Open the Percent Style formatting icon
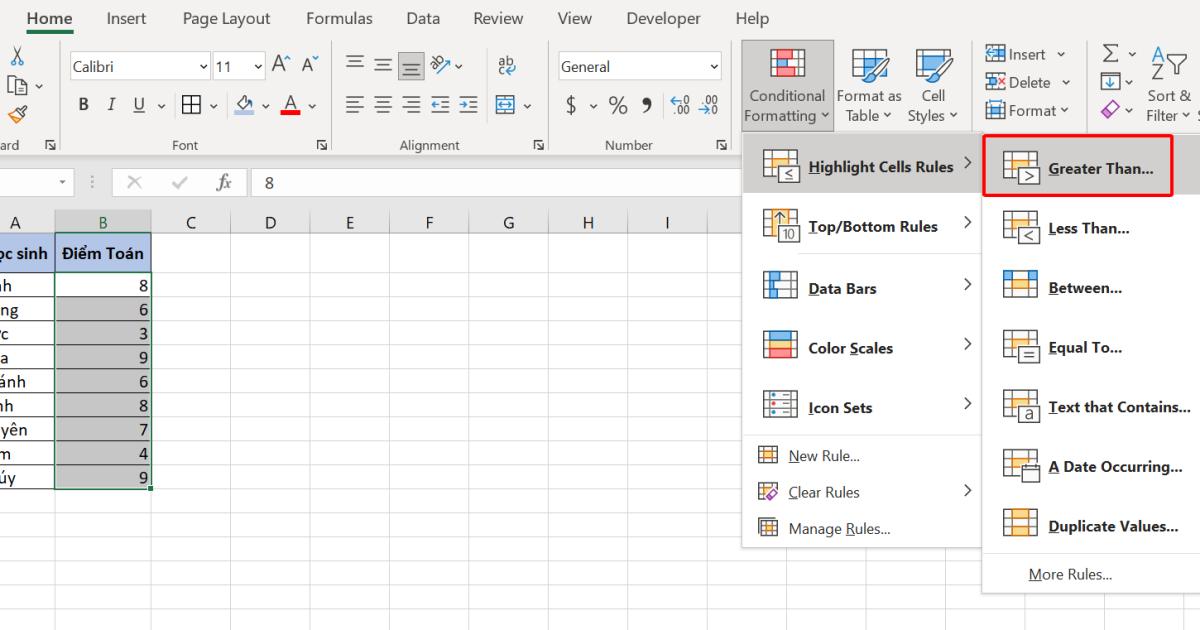Image resolution: width=1200 pixels, height=630 pixels. (x=618, y=104)
